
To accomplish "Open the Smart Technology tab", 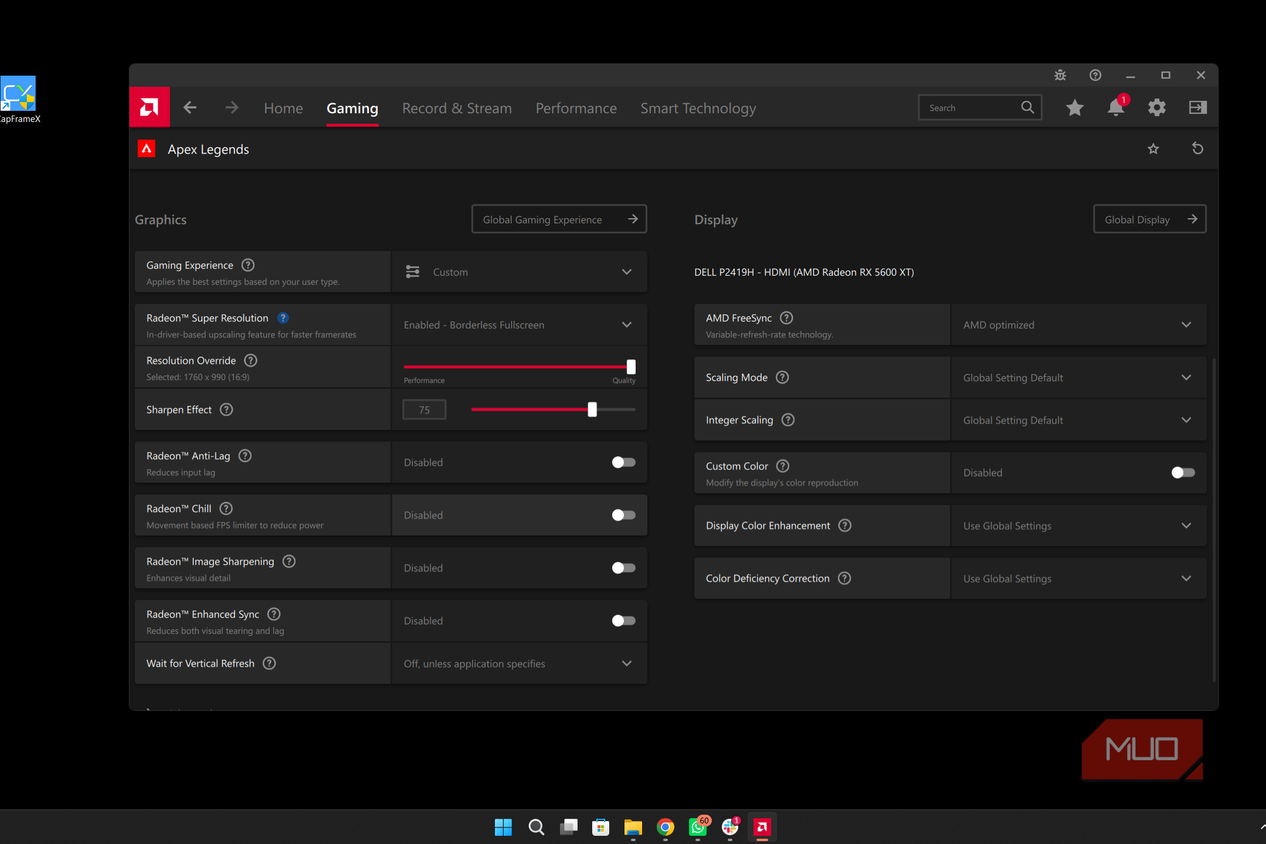I will [698, 108].
